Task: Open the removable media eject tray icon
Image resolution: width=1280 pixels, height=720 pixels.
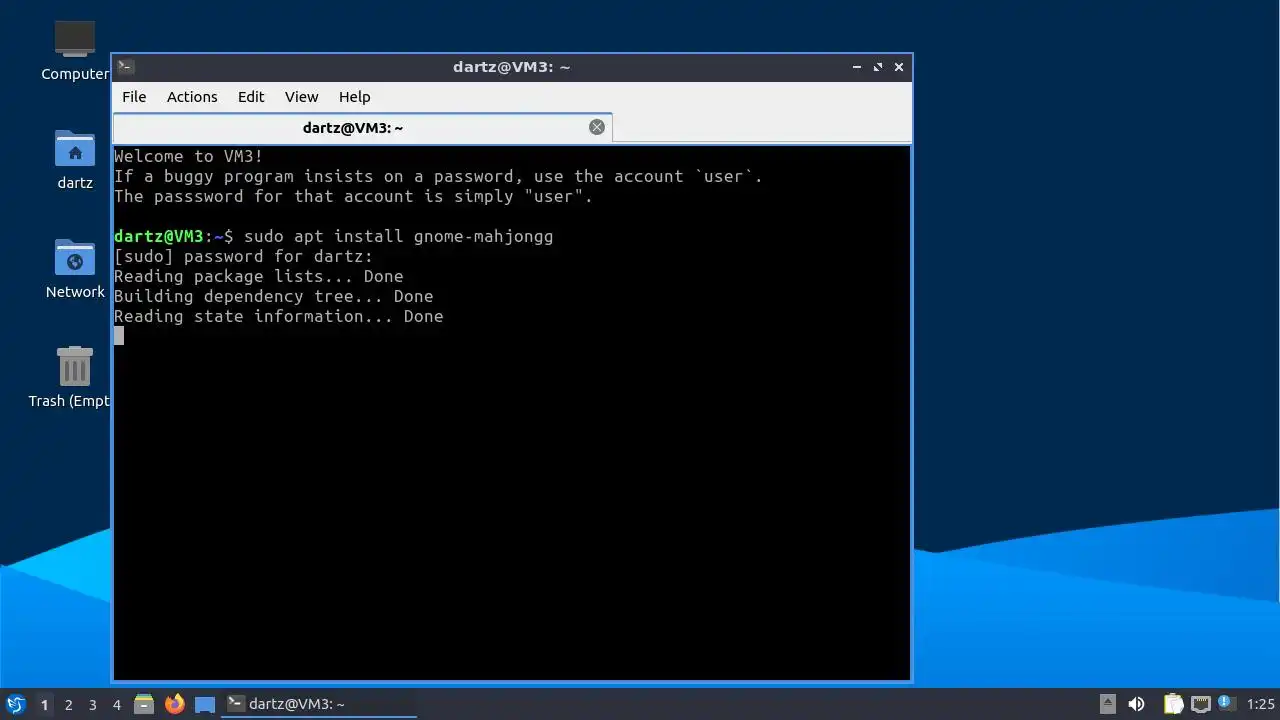Action: (x=1108, y=704)
